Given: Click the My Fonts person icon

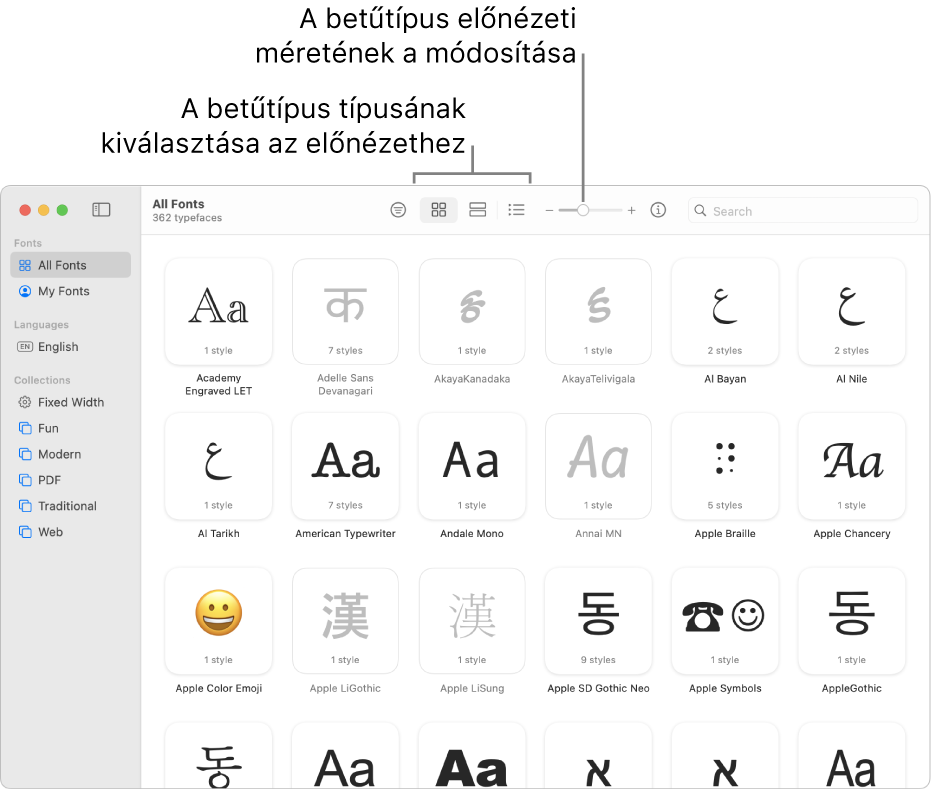Looking at the screenshot, I should pyautogui.click(x=25, y=291).
